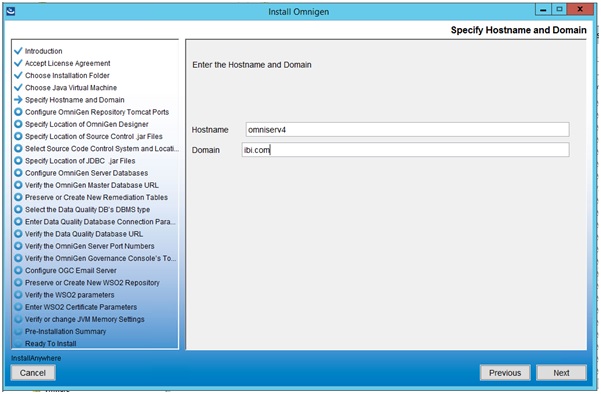Click the Specify Location of OmniGen Designer text
The height and width of the screenshot is (394, 601).
click(x=87, y=124)
